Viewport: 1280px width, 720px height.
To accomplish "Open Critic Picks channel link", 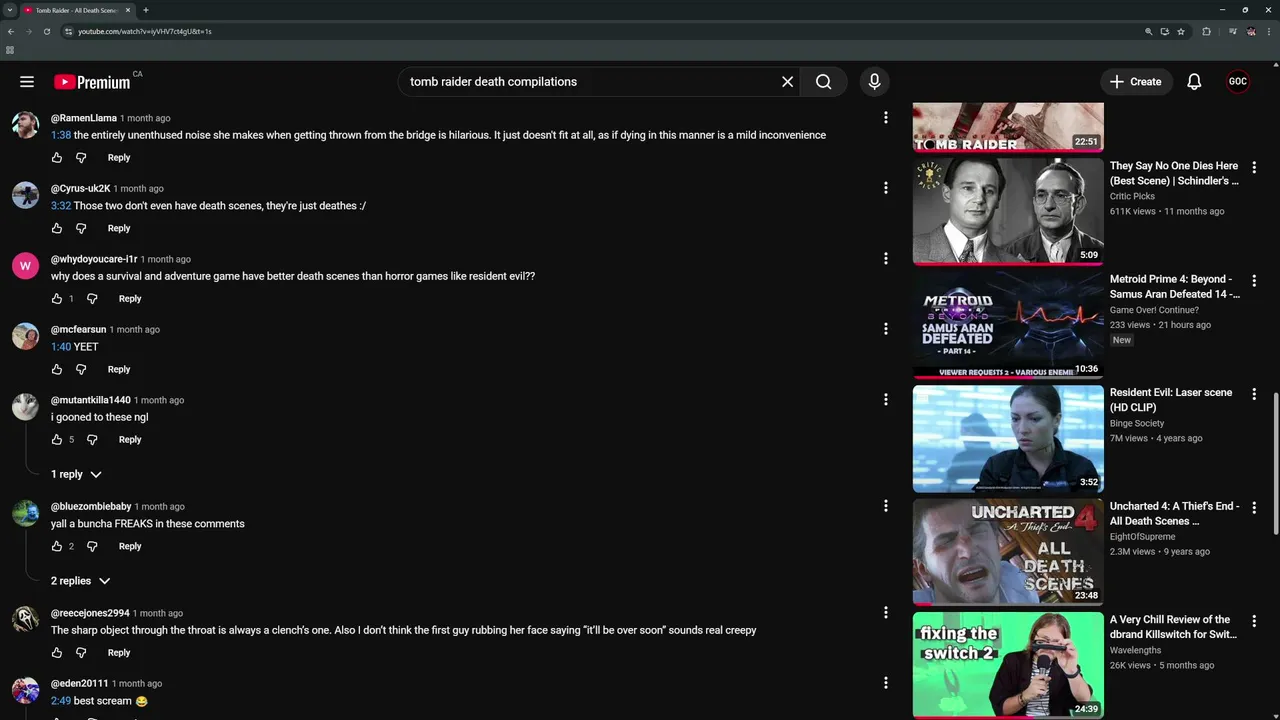I will coord(1132,196).
